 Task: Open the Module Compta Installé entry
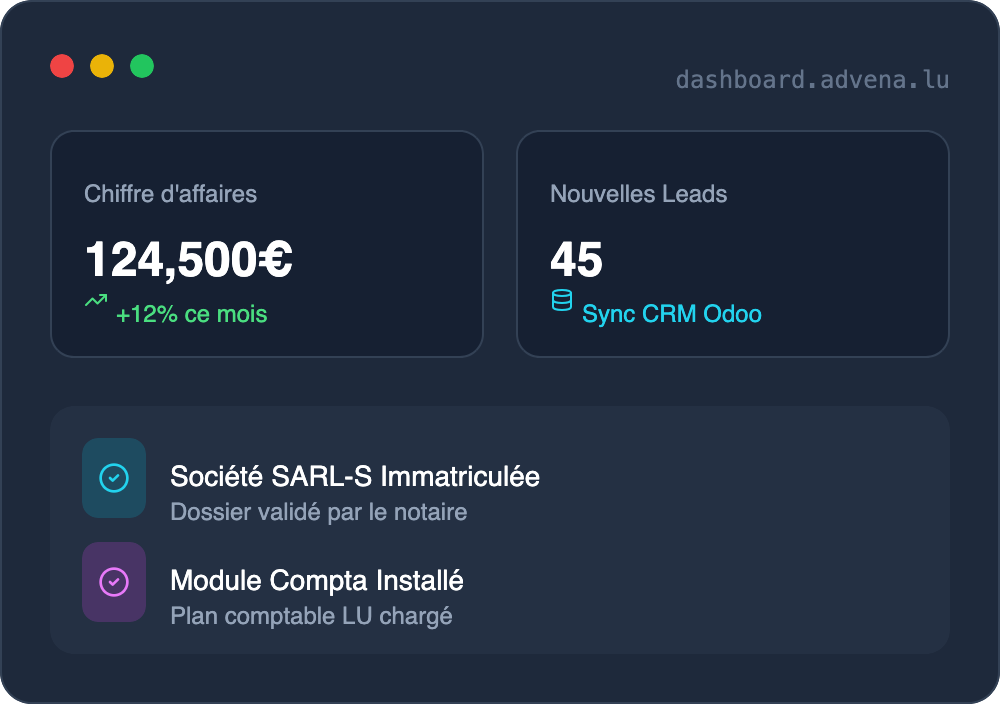click(317, 580)
